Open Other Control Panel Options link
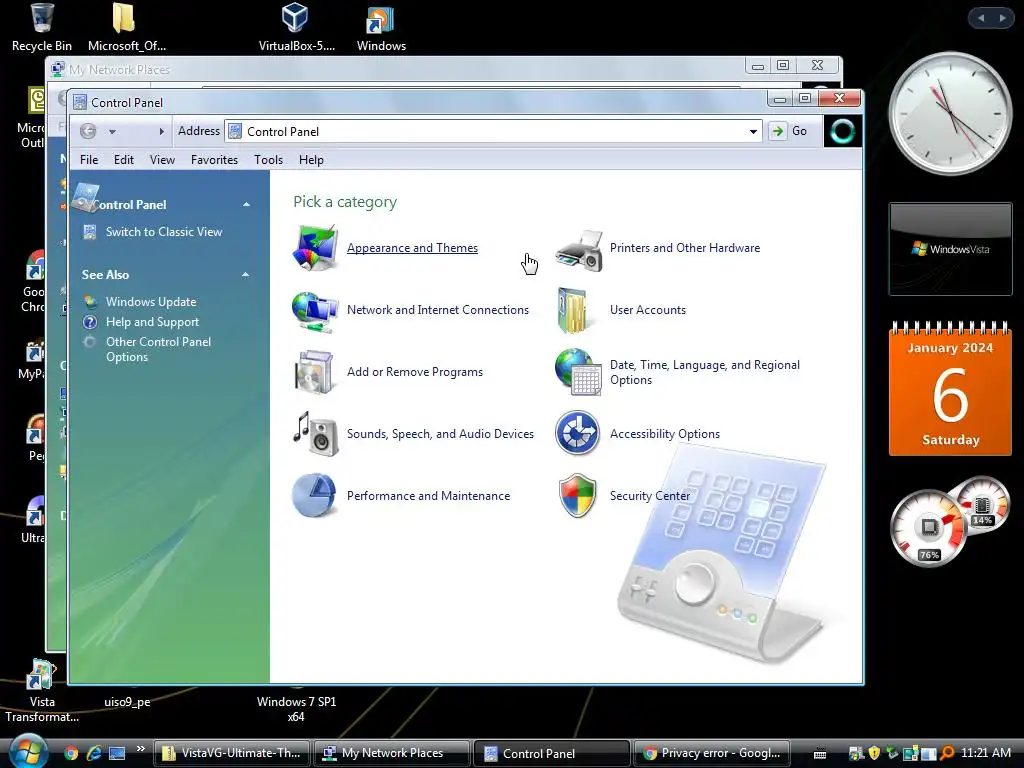The height and width of the screenshot is (768, 1024). click(x=158, y=349)
